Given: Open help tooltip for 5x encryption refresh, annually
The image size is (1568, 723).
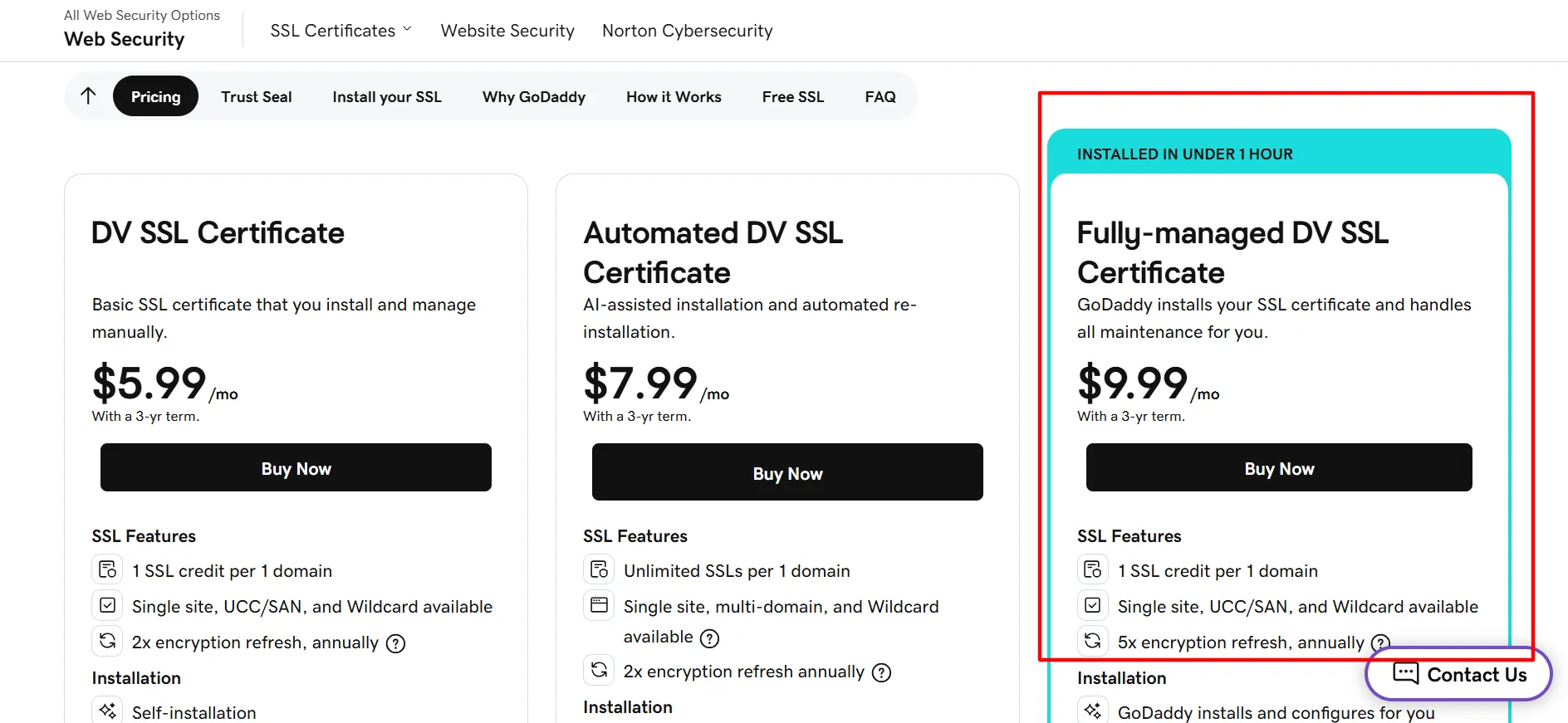Looking at the screenshot, I should (1380, 643).
